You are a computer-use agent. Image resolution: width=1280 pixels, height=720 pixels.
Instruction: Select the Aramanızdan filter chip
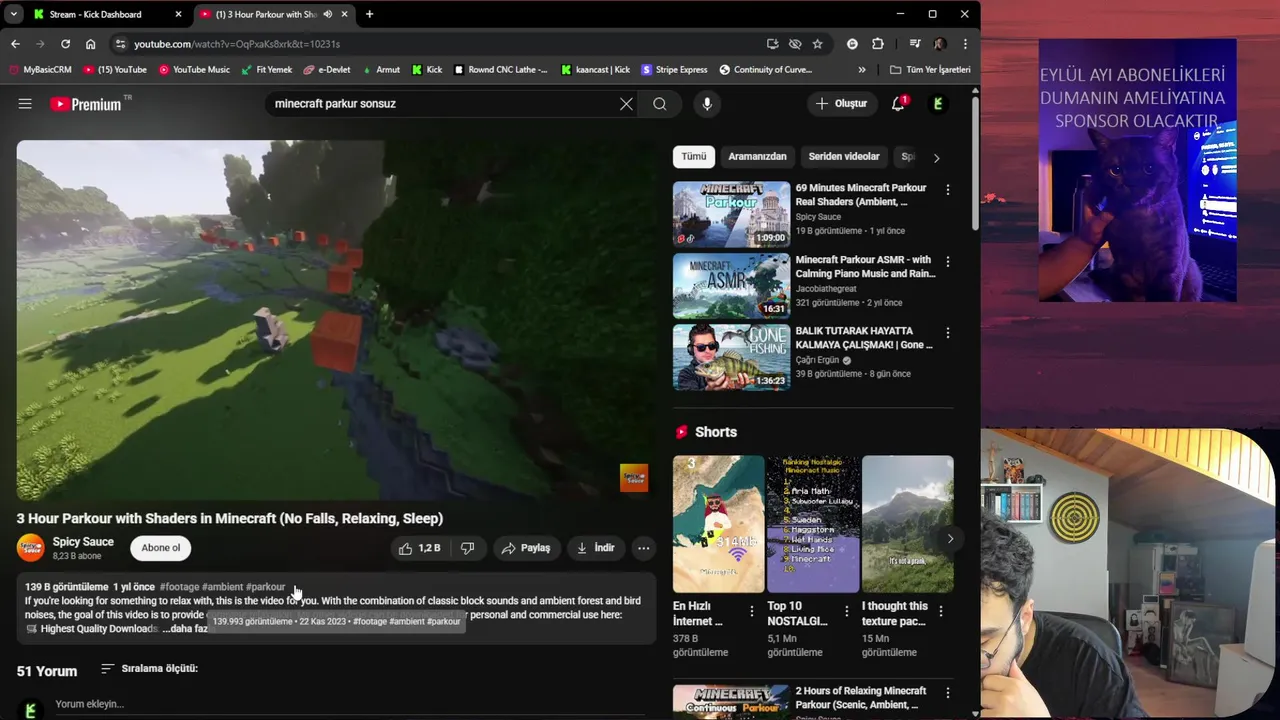(x=757, y=157)
